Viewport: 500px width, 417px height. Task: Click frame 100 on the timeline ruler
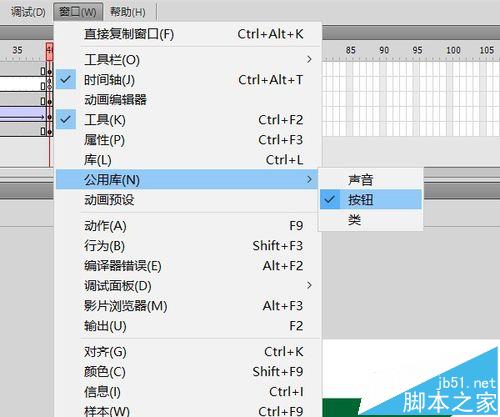coord(453,50)
